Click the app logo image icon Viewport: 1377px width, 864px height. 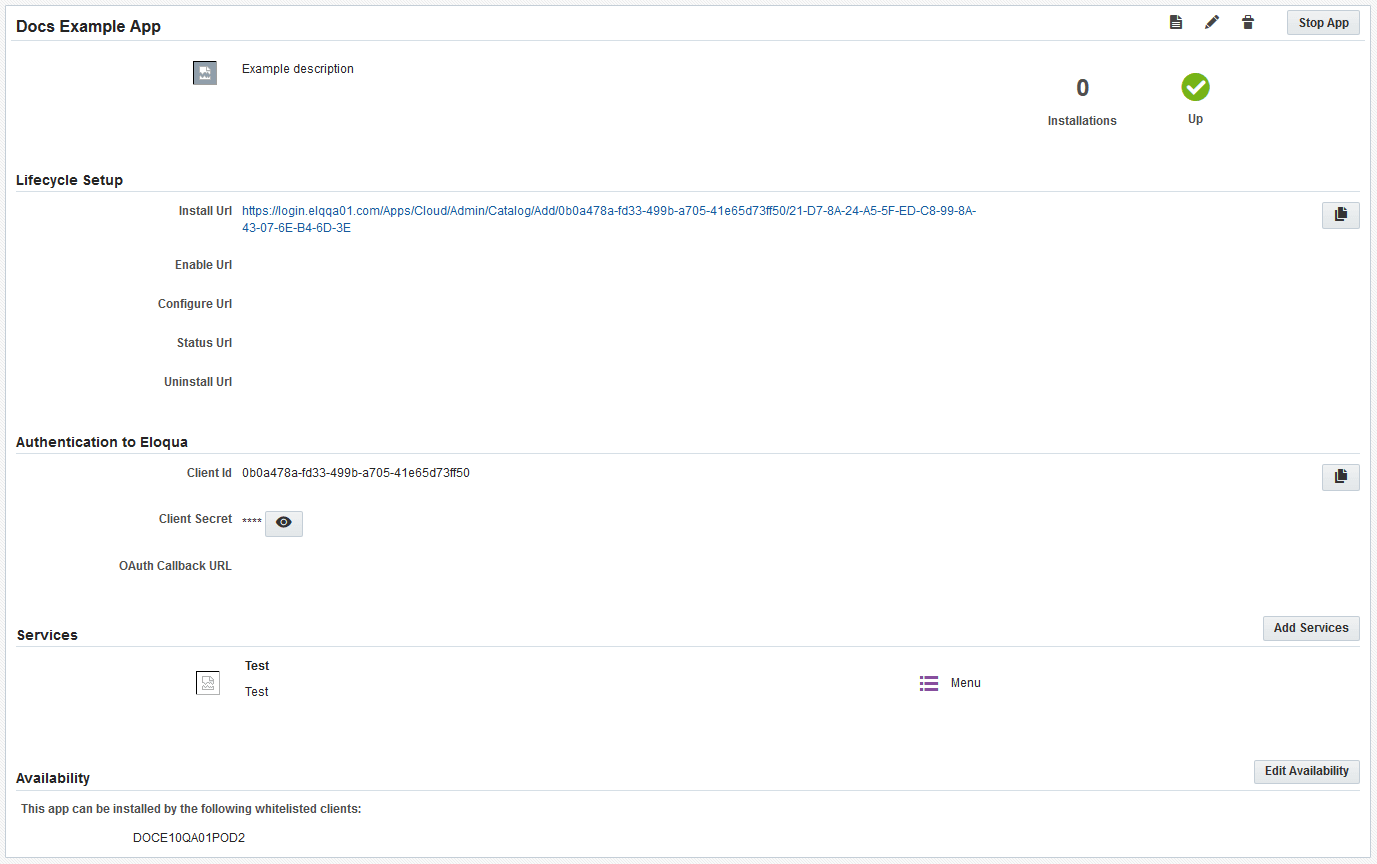pyautogui.click(x=205, y=73)
